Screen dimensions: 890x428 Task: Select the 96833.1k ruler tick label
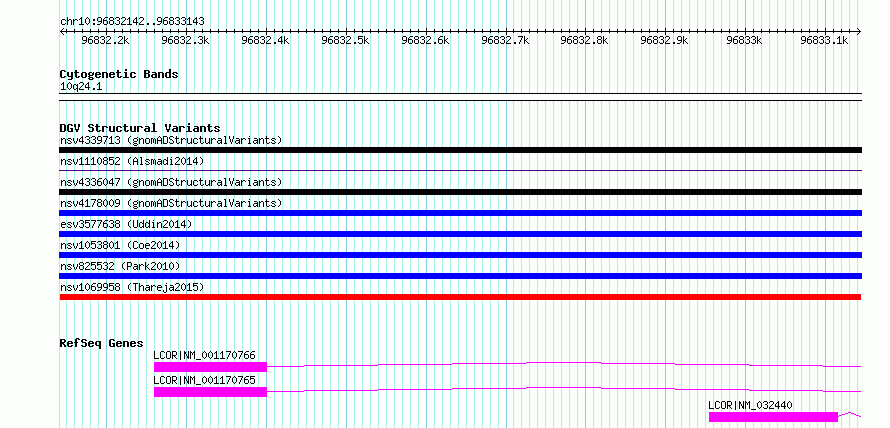824,40
